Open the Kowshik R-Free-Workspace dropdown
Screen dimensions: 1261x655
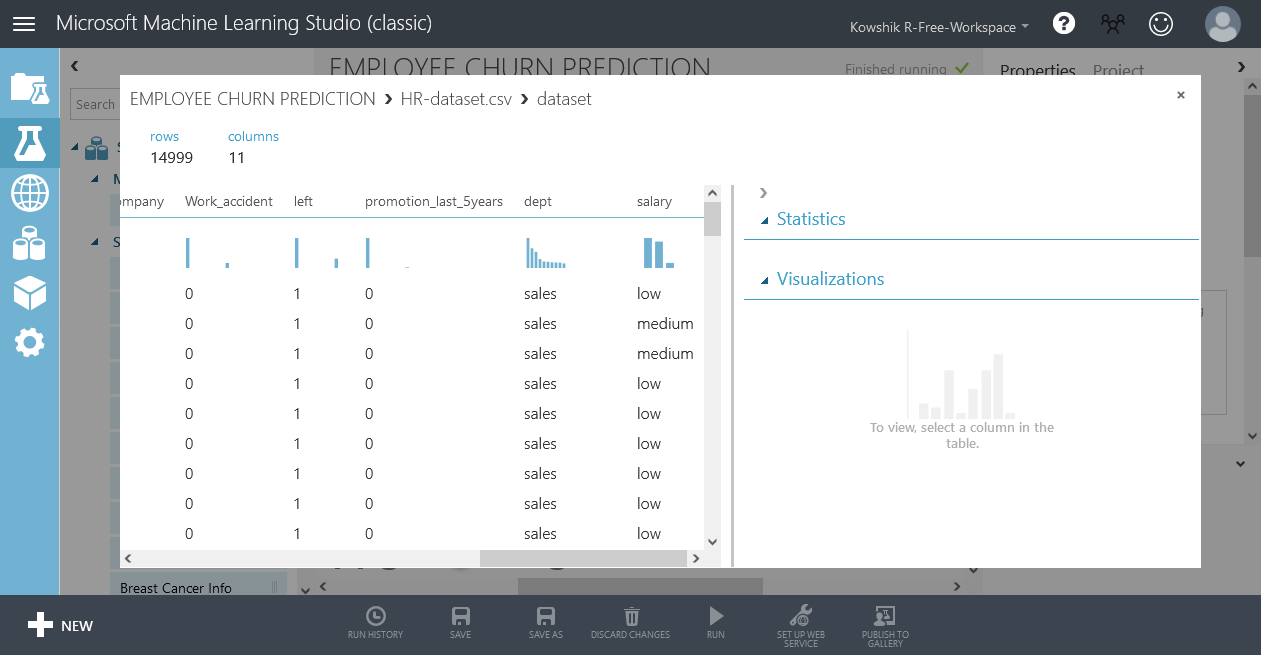click(938, 28)
